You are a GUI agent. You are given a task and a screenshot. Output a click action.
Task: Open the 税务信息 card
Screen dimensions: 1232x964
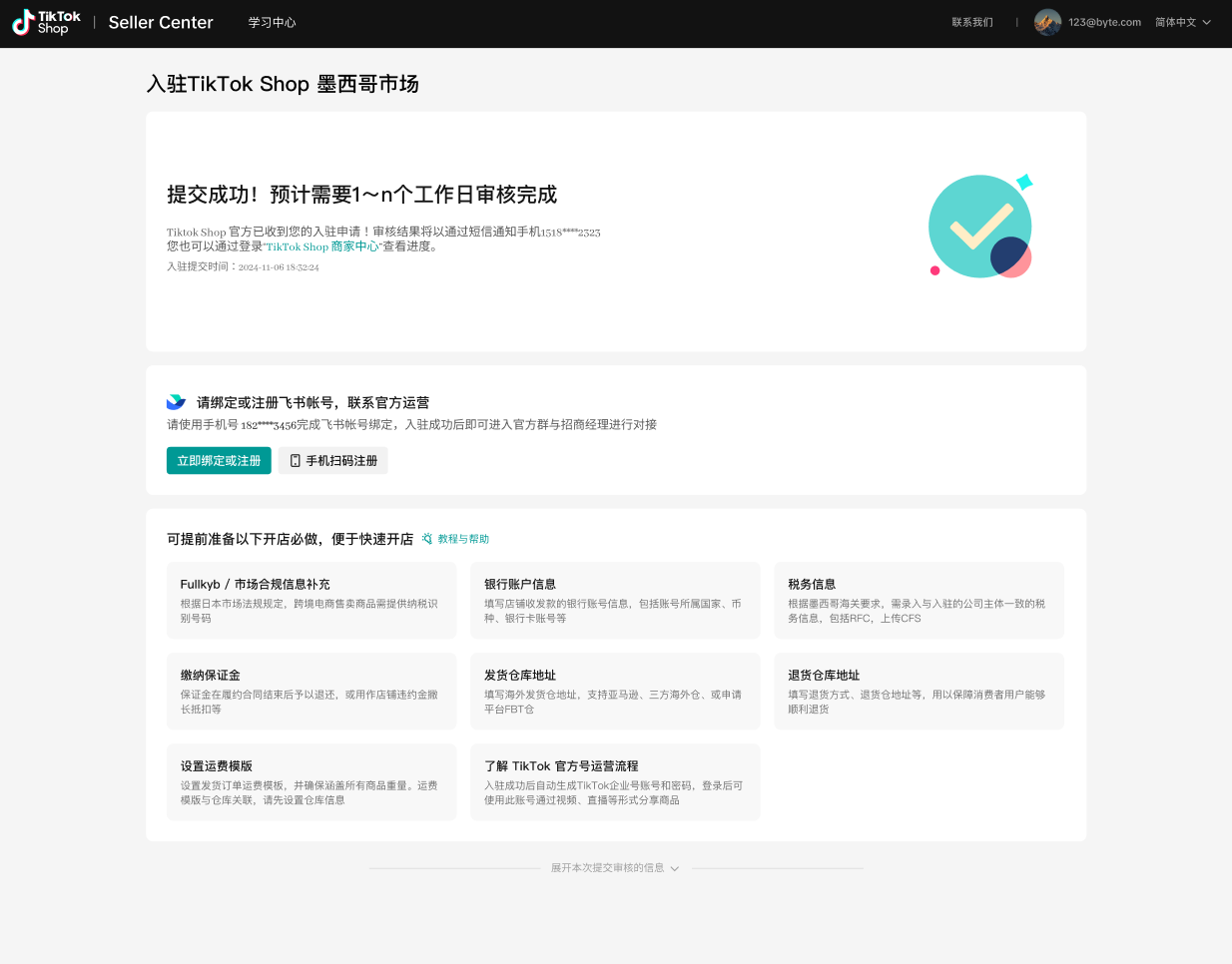(919, 600)
